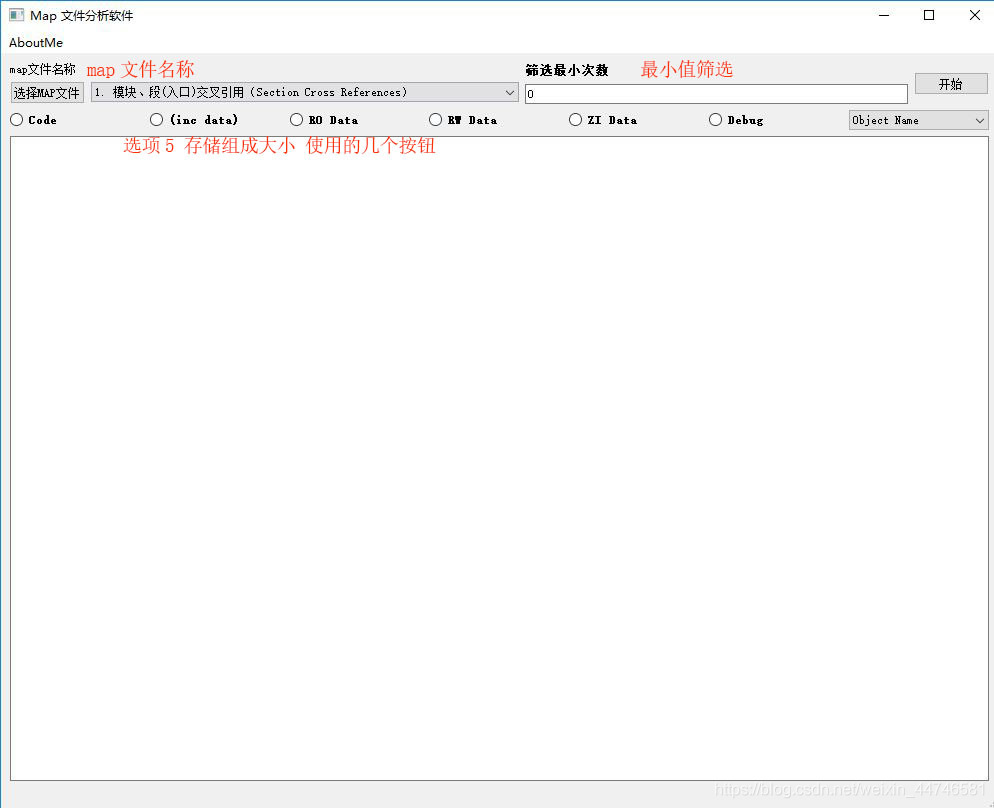
Task: Open the AboutMe menu
Action: 36,42
